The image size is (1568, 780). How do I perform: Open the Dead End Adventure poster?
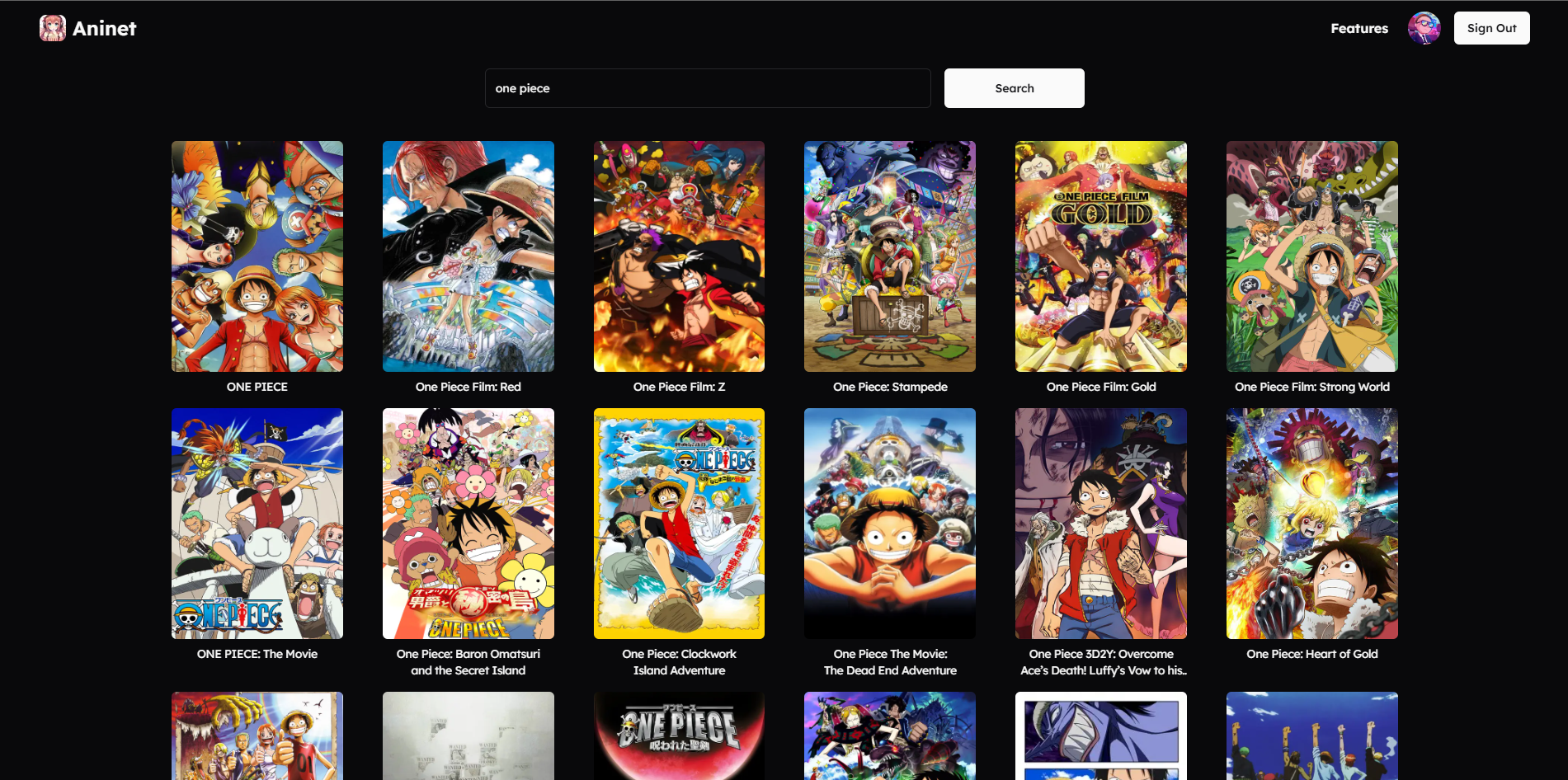(890, 524)
